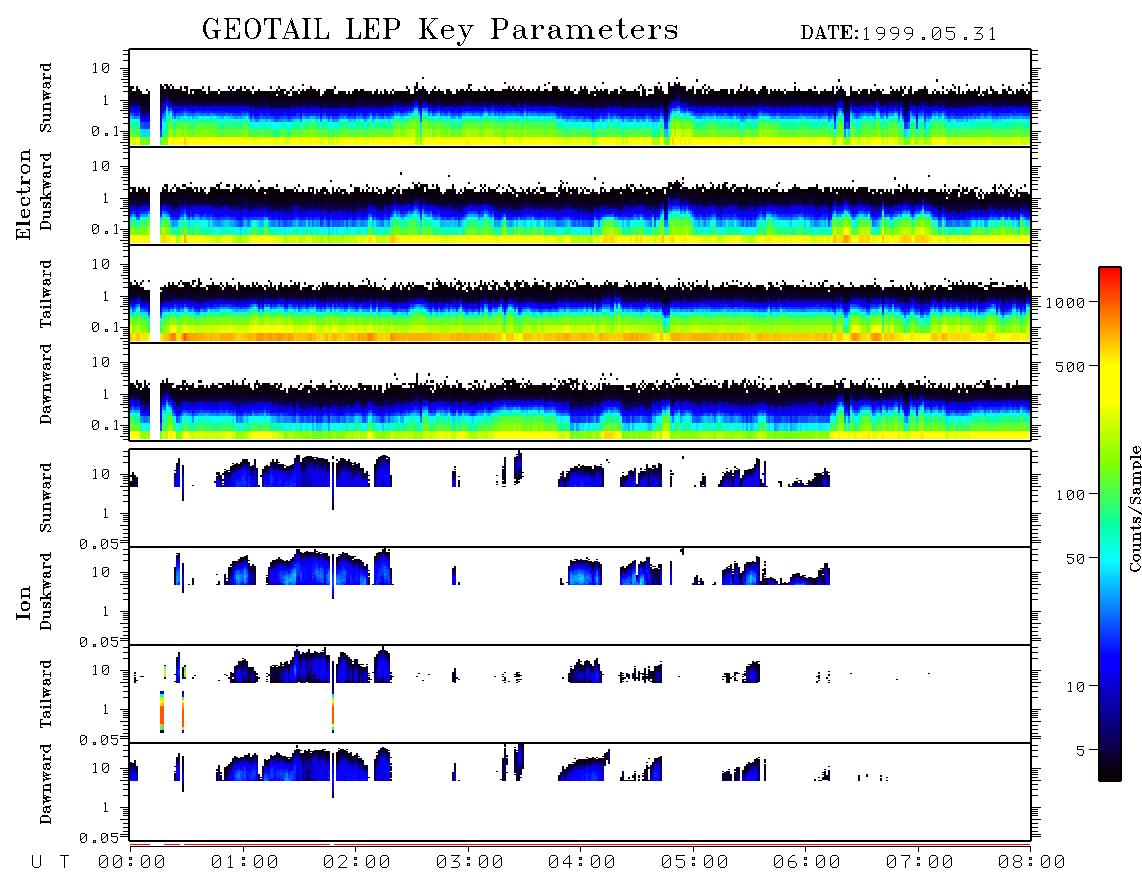Click the Electron "Tailward" panel label
The width and height of the screenshot is (1142, 880).
46,294
